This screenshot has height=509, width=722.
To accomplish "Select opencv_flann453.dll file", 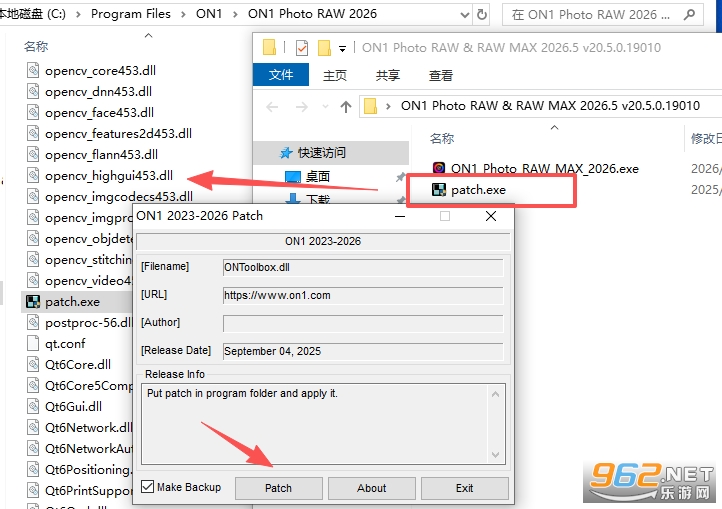I will (x=101, y=155).
